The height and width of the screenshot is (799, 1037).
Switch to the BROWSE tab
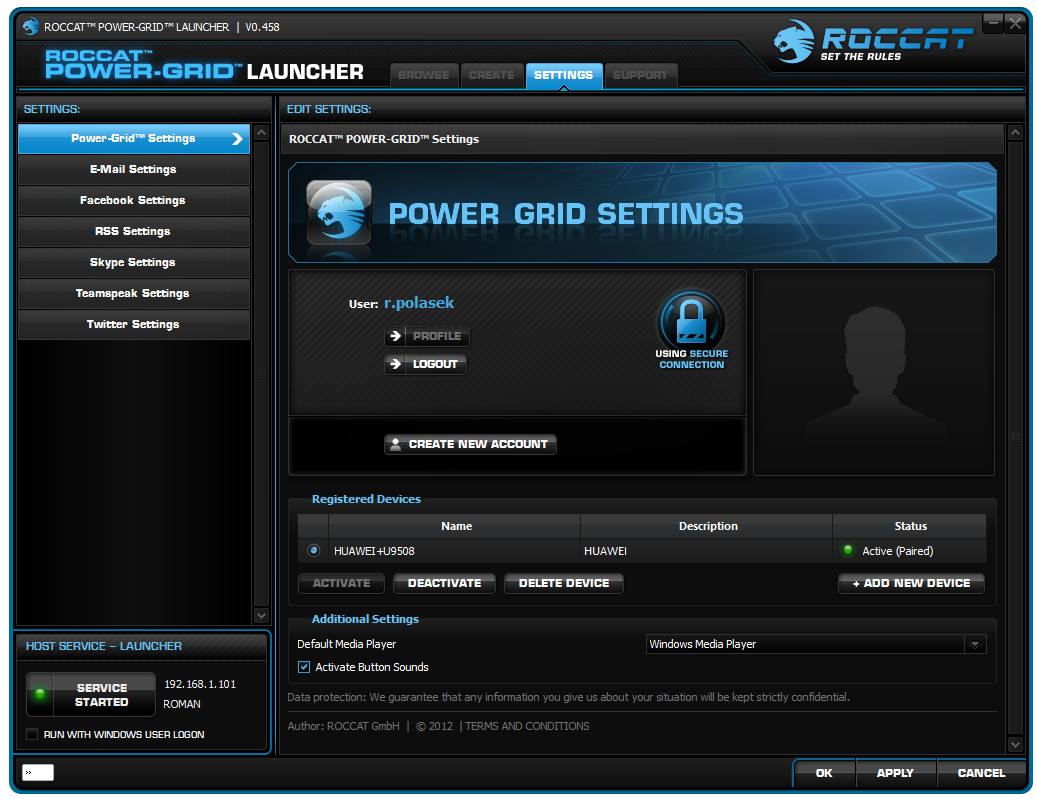coord(424,75)
